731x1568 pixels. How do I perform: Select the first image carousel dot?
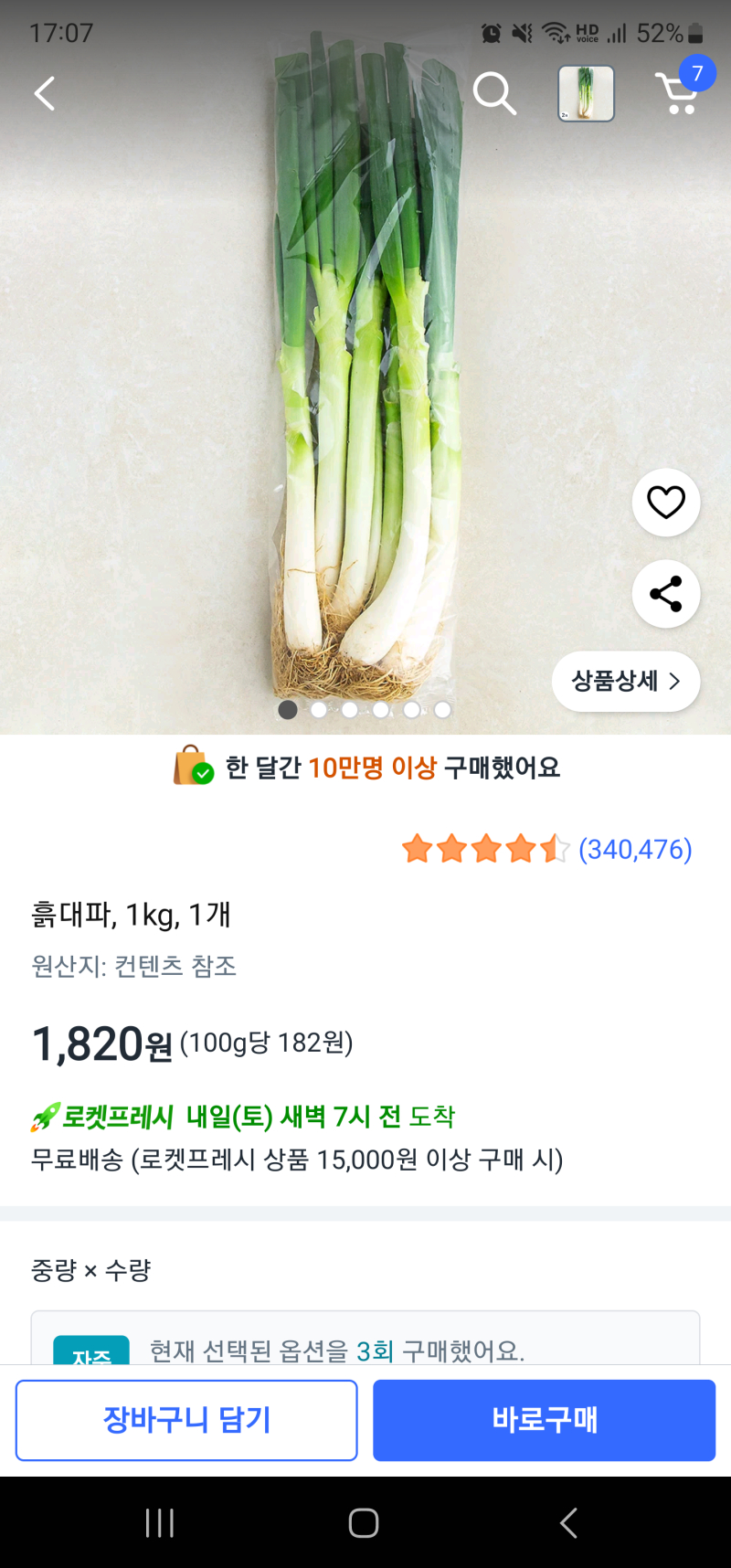pyautogui.click(x=288, y=710)
